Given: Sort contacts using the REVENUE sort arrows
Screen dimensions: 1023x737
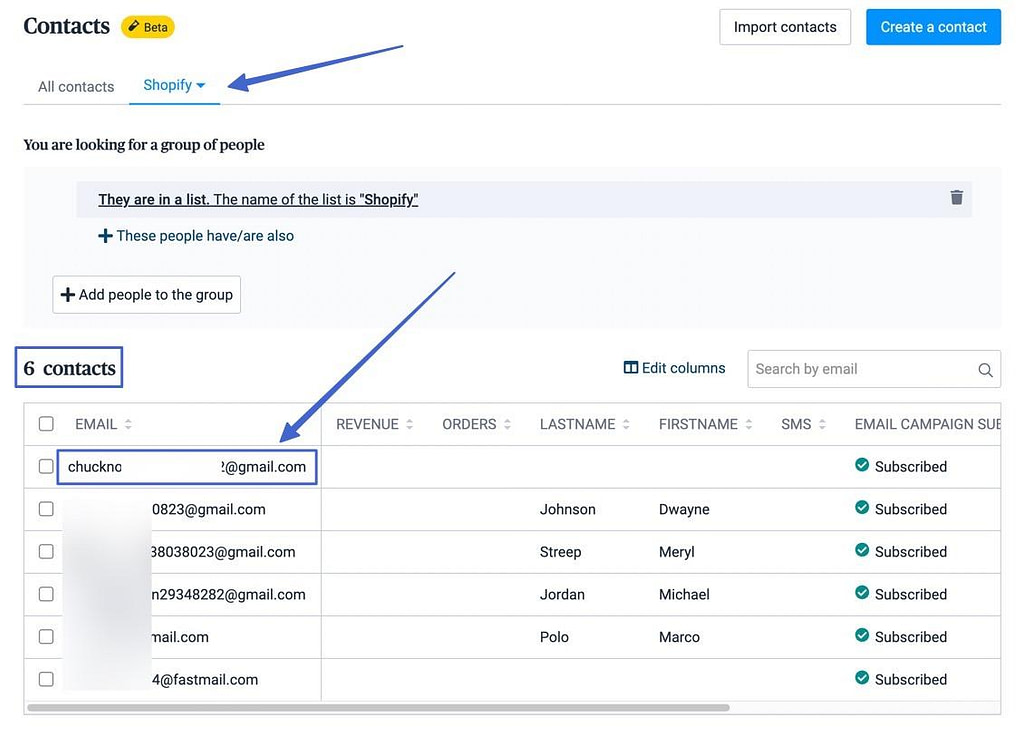Looking at the screenshot, I should coord(411,424).
